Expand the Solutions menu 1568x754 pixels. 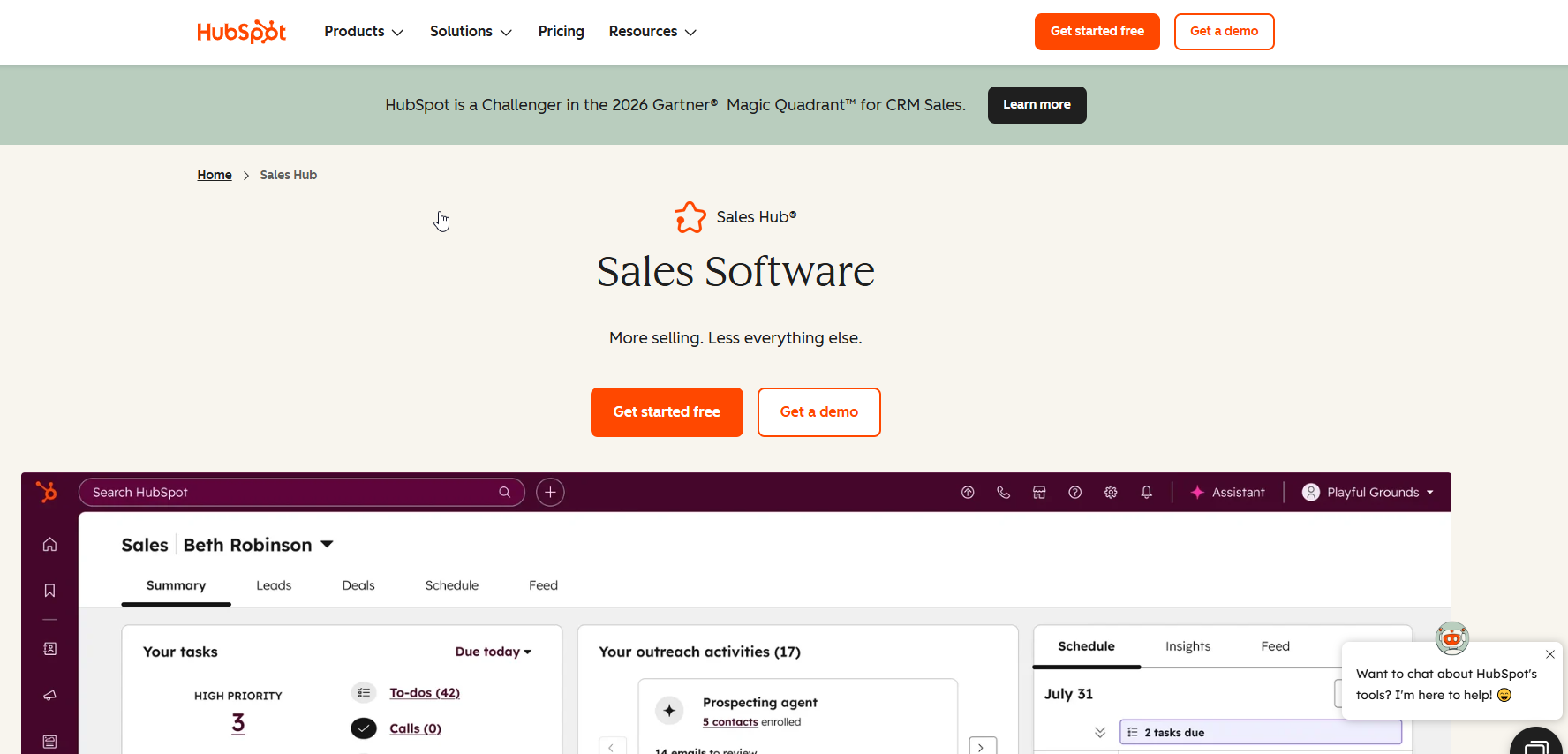pyautogui.click(x=471, y=32)
